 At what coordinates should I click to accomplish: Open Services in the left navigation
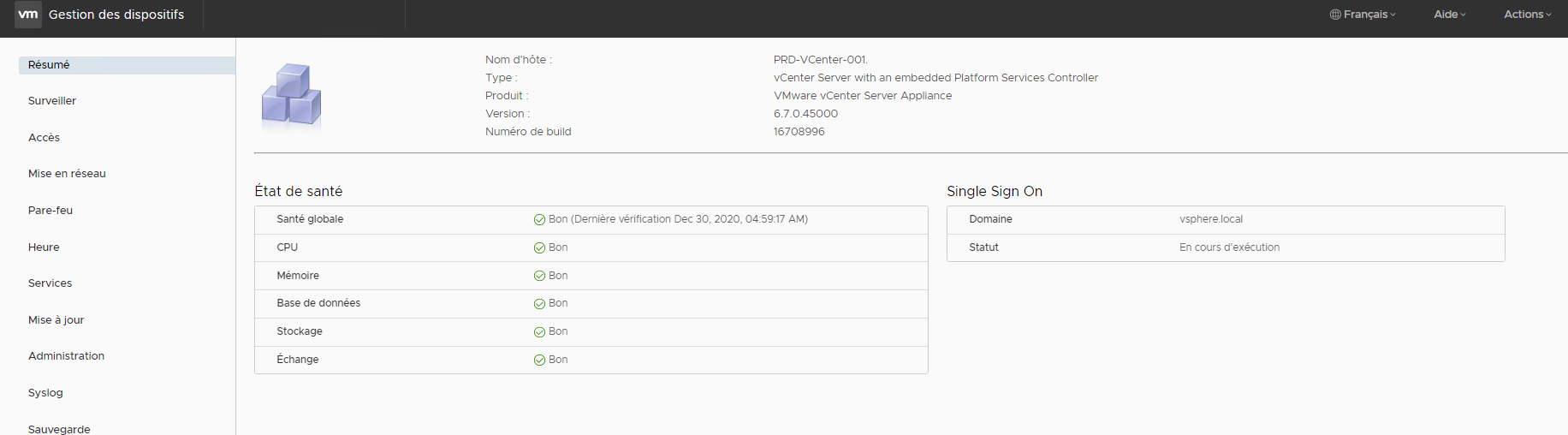(50, 283)
